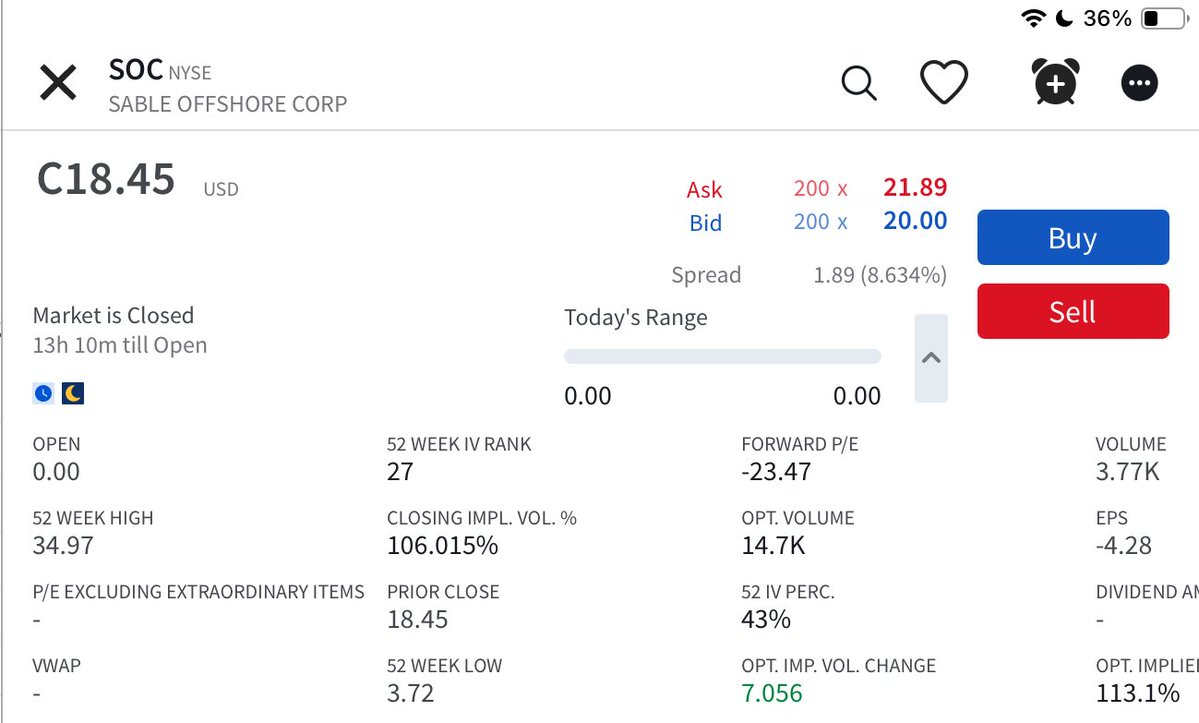This screenshot has width=1199, height=723.
Task: Close the SOC quote details screen
Action: coord(58,83)
